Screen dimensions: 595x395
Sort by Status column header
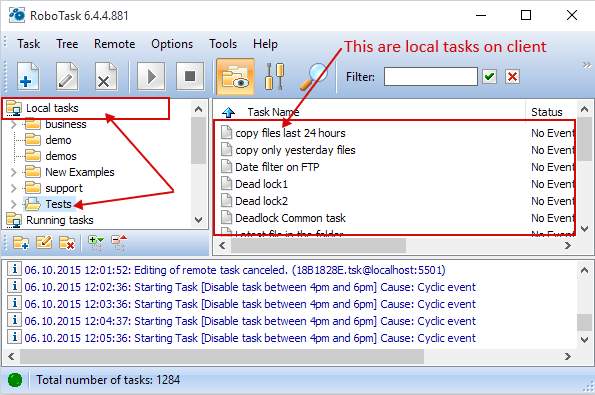point(547,112)
